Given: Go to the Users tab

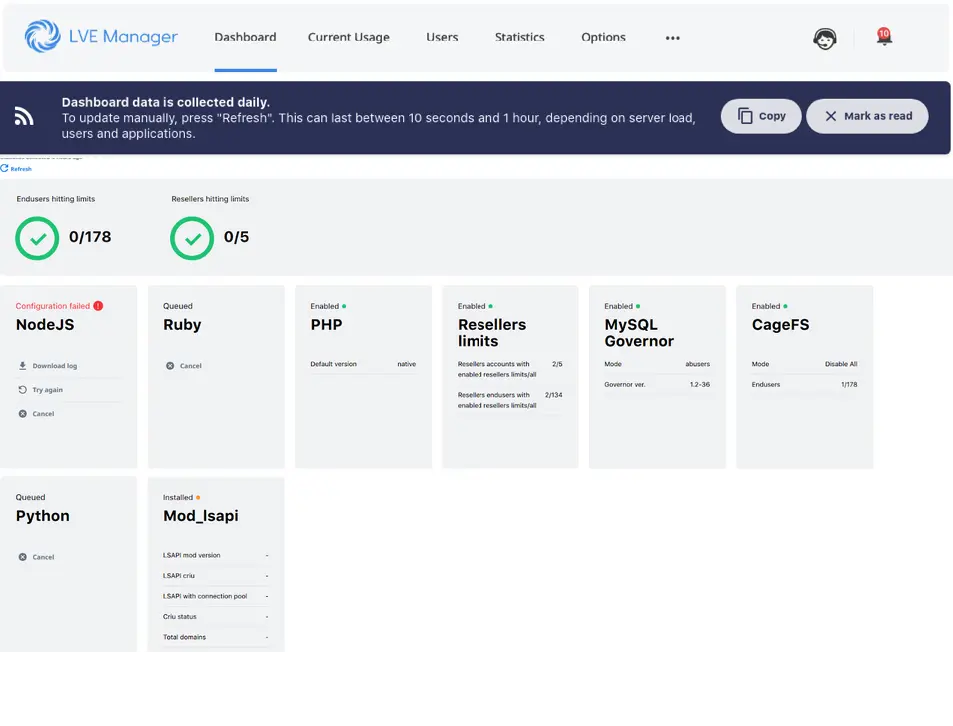Looking at the screenshot, I should coord(442,38).
